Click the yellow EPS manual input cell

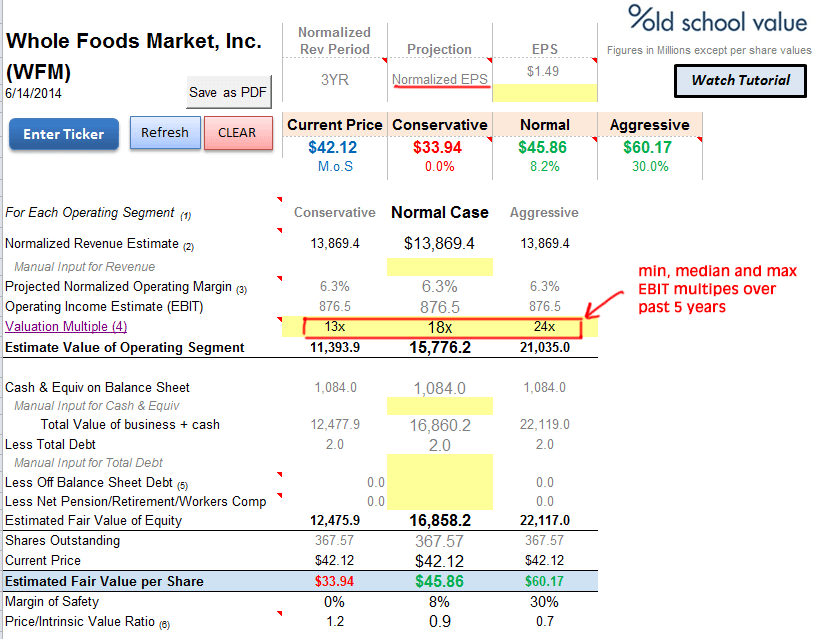(544, 93)
